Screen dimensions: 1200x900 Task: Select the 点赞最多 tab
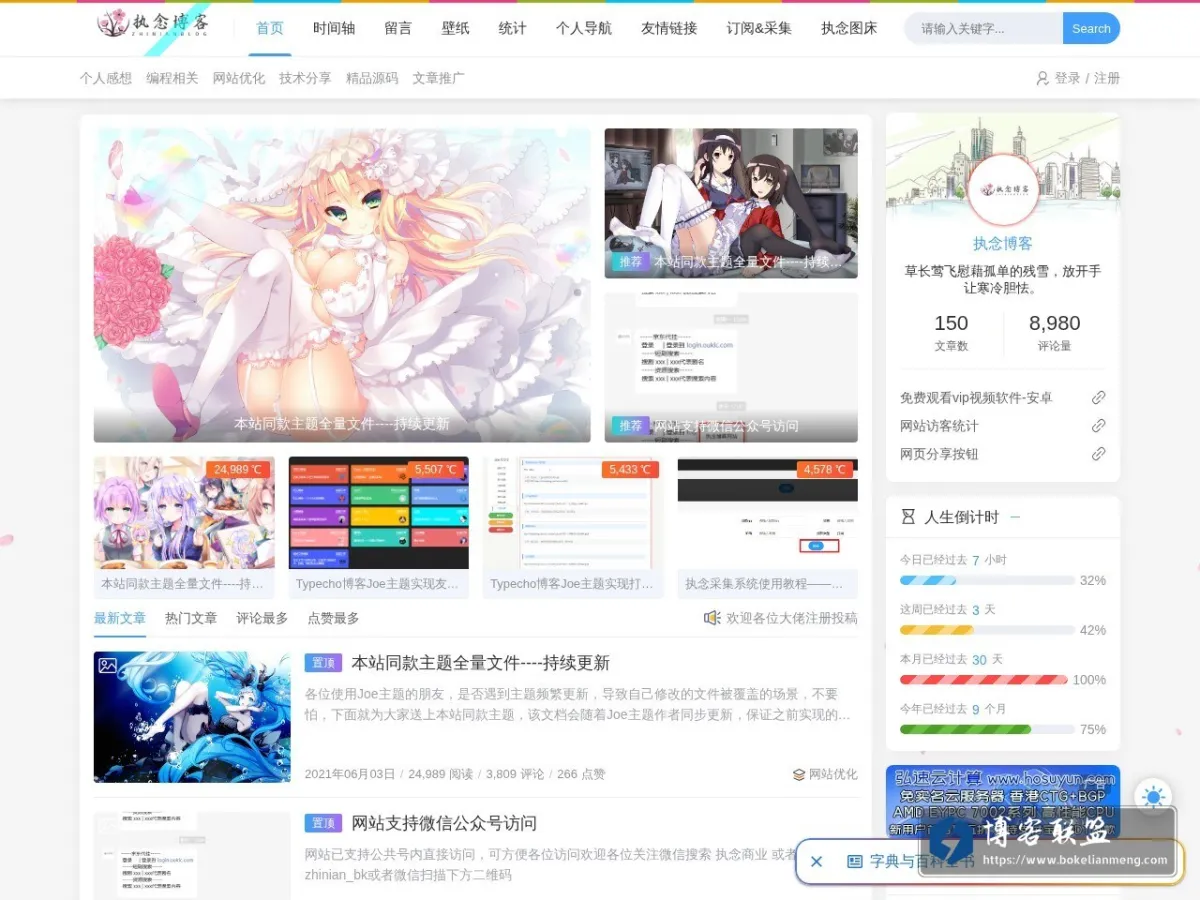(333, 618)
